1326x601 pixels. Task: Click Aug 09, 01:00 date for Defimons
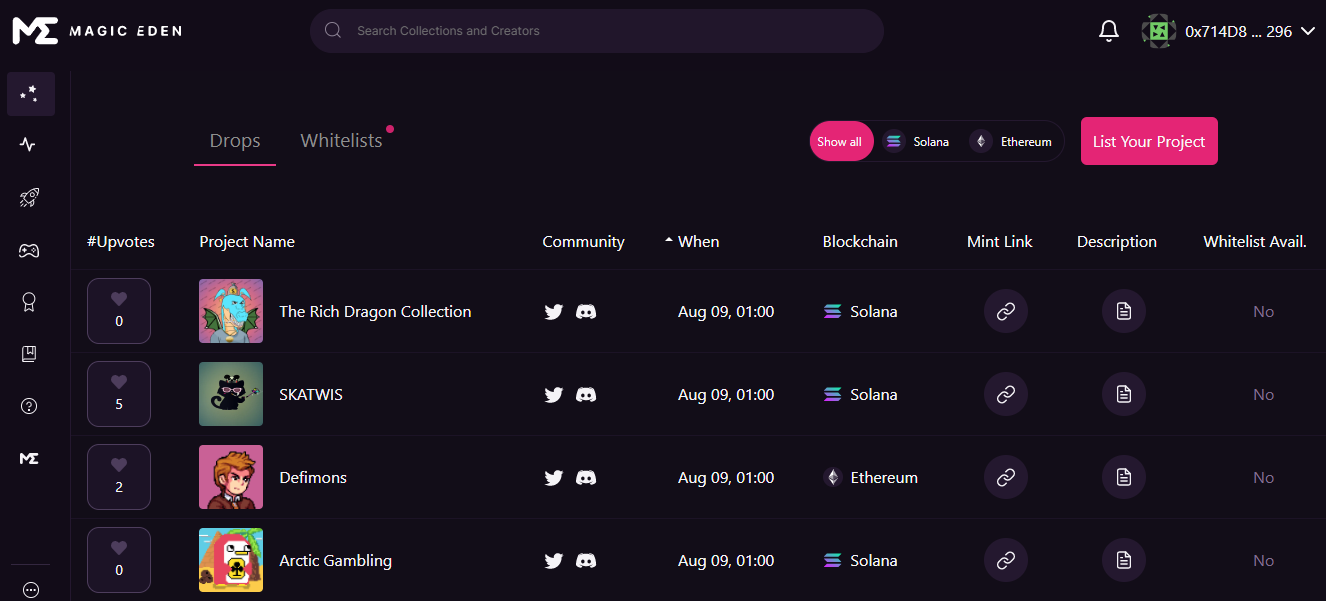pos(726,478)
